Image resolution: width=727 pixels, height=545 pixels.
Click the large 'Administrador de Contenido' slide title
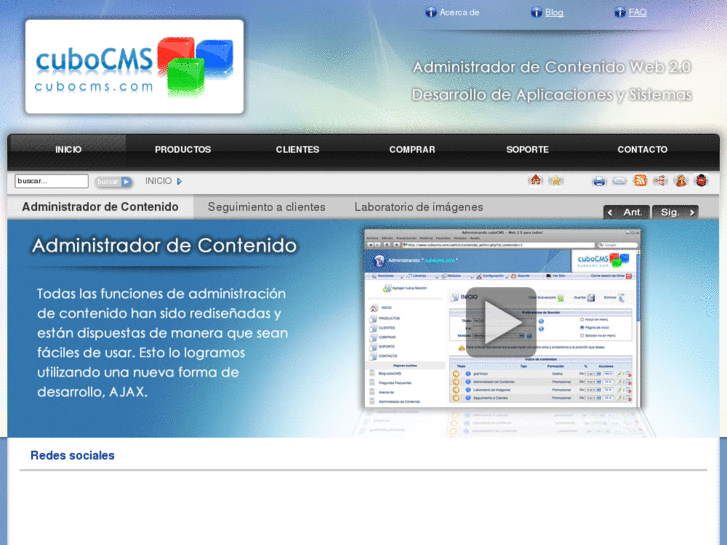(164, 245)
